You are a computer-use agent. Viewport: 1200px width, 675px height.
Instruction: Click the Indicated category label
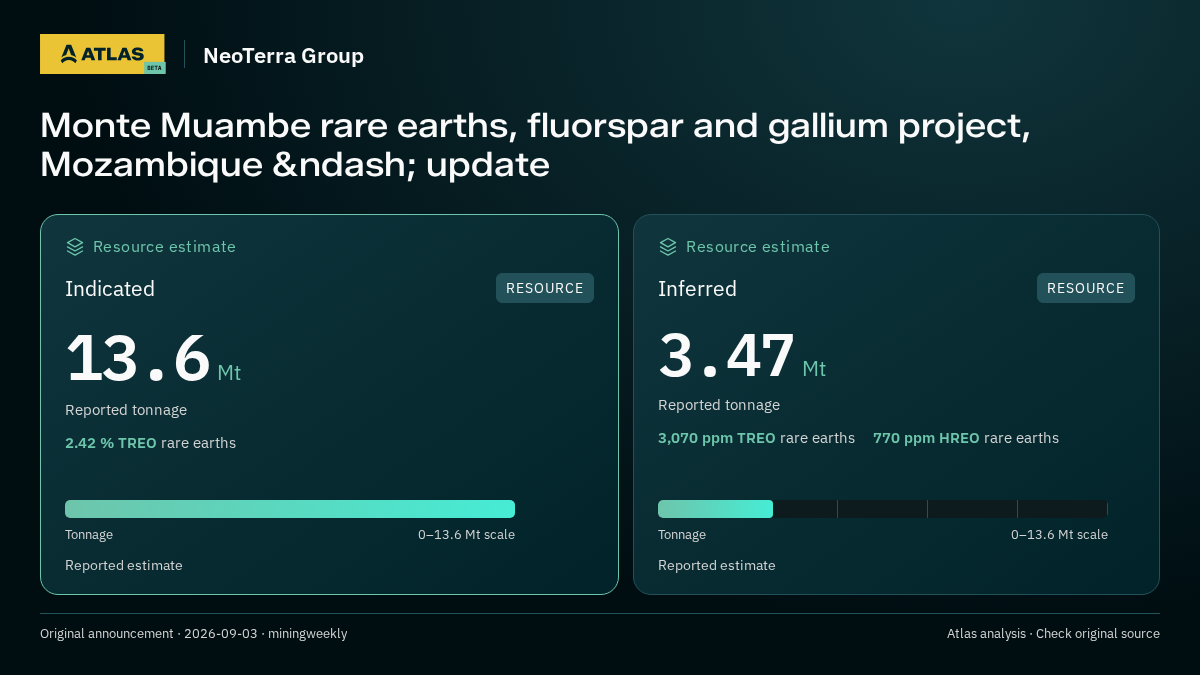(x=110, y=289)
